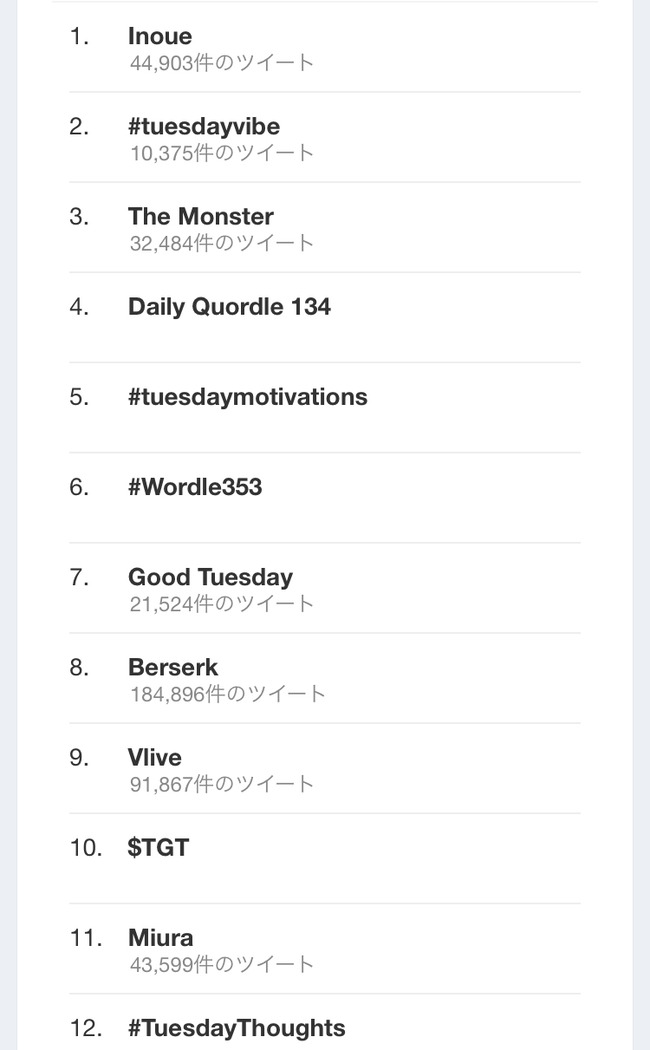Click the #TuesdayThoughts hashtag
Viewport: 650px width, 1050px height.
pos(237,1028)
